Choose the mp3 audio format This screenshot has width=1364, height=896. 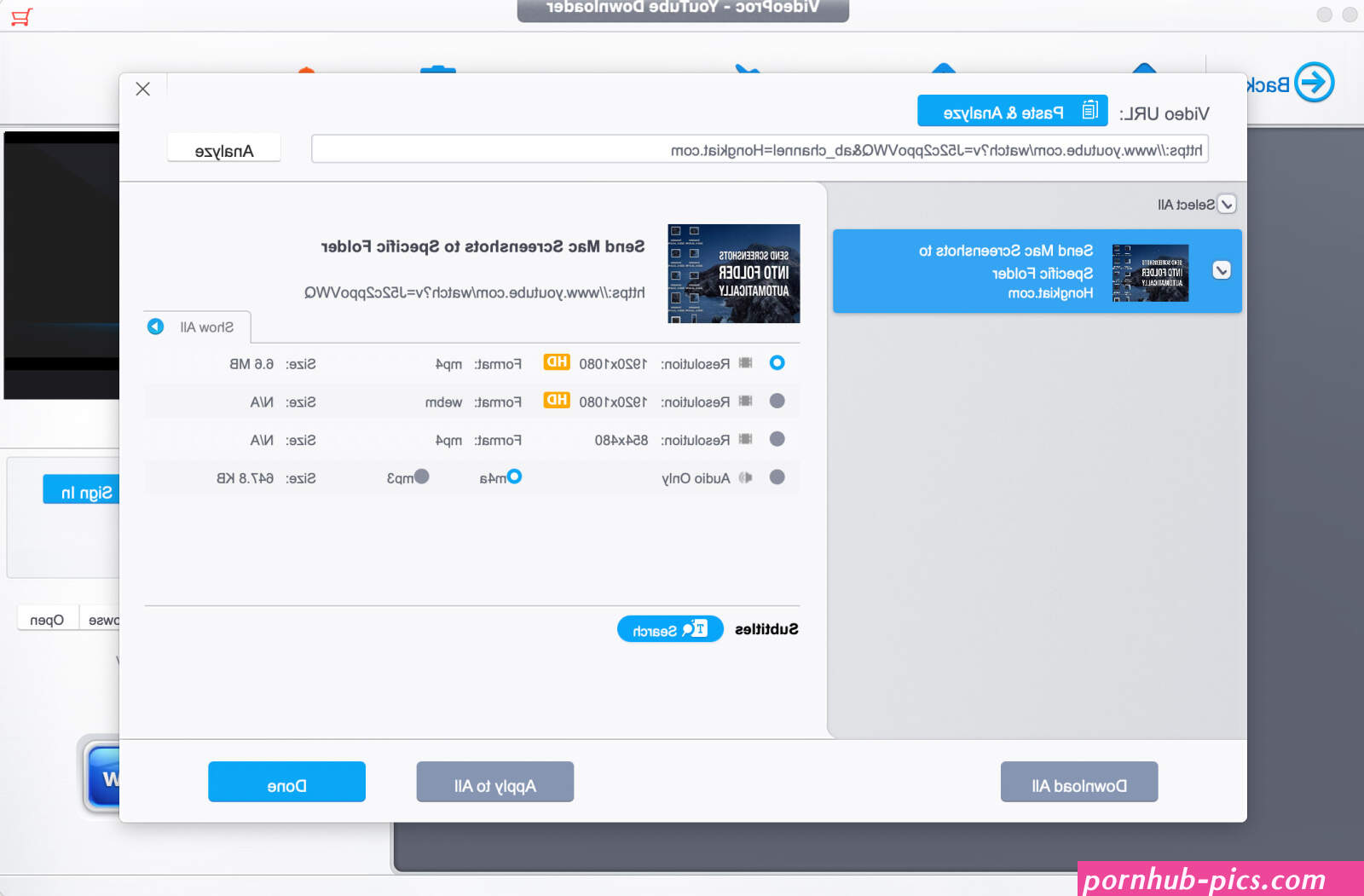[x=421, y=477]
